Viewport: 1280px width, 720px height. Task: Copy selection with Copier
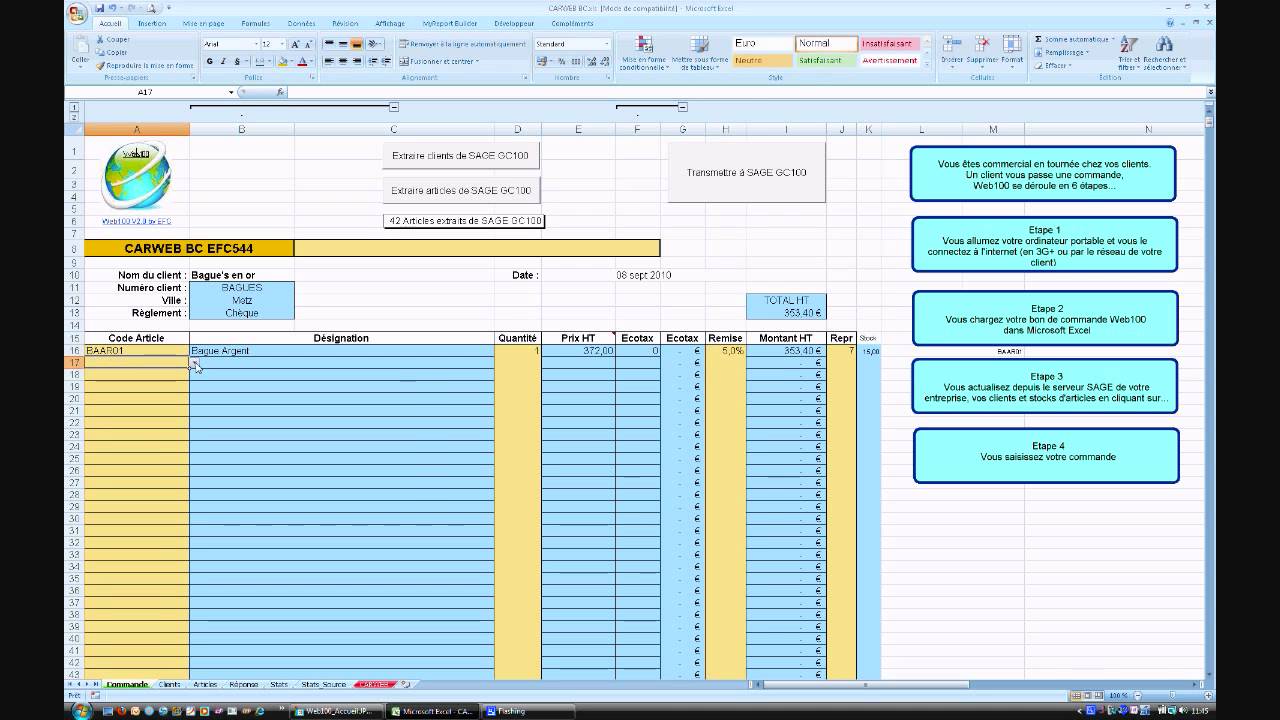pyautogui.click(x=112, y=52)
